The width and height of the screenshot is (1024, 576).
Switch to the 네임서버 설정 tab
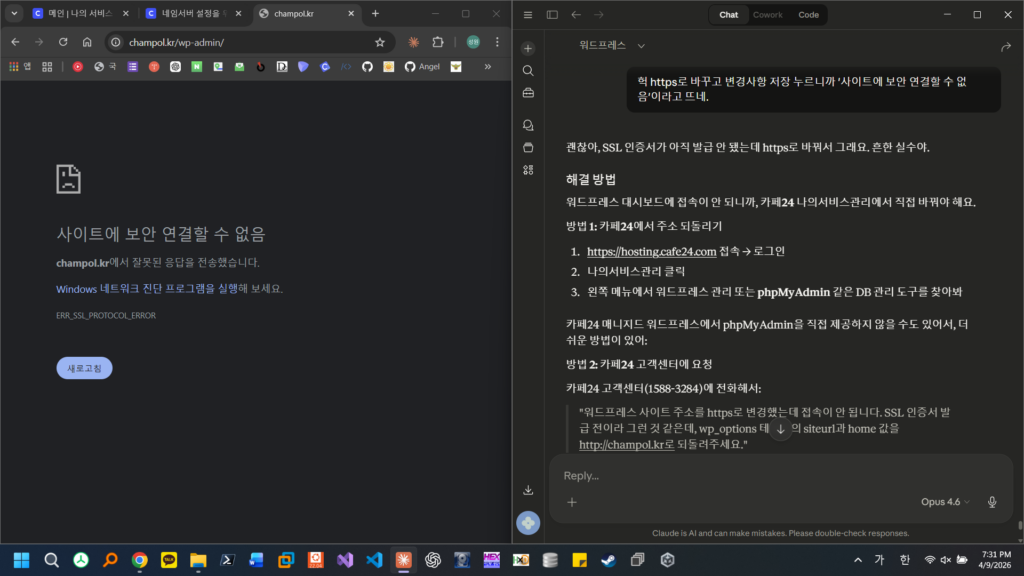193,13
